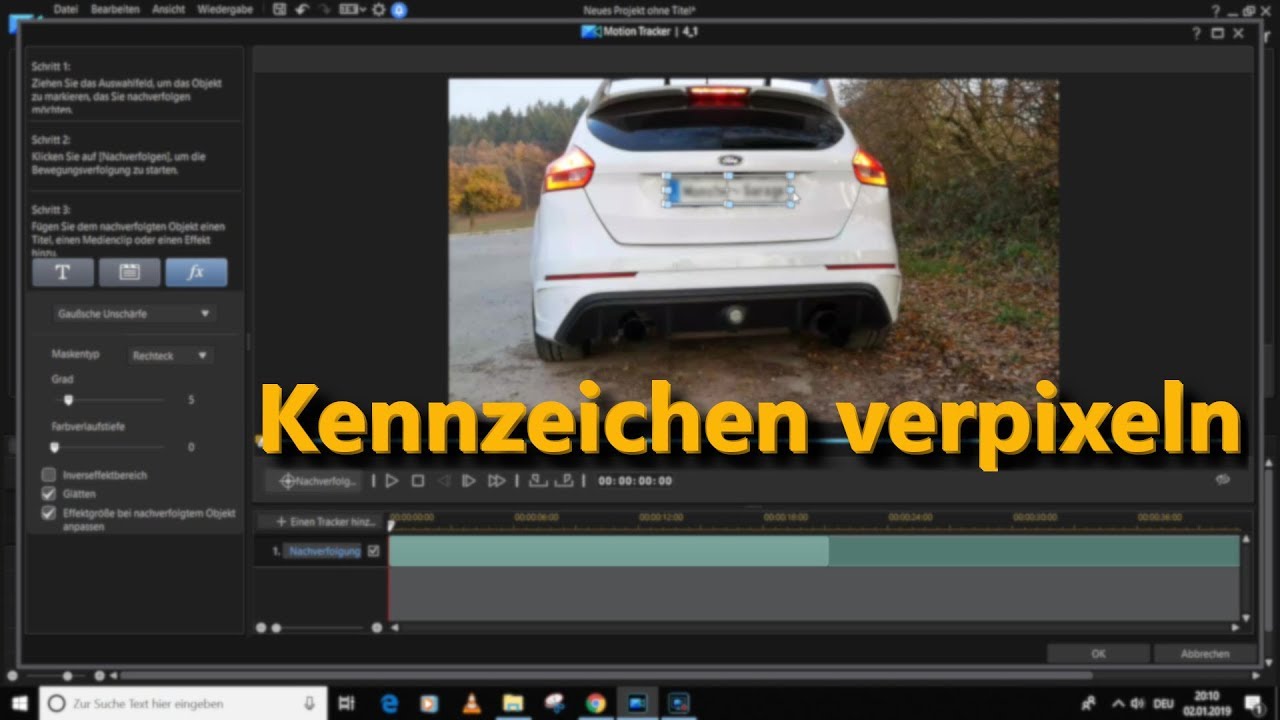The height and width of the screenshot is (720, 1280).
Task: Click timeline horizontal scroll-right arrow
Action: [x=1235, y=628]
